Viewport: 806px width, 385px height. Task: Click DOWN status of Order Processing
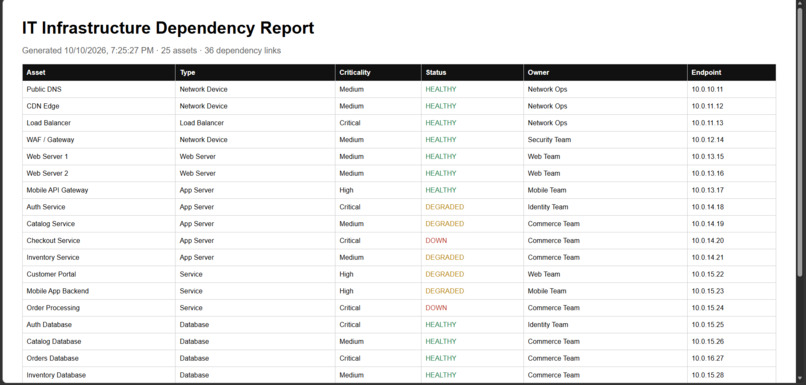point(436,308)
